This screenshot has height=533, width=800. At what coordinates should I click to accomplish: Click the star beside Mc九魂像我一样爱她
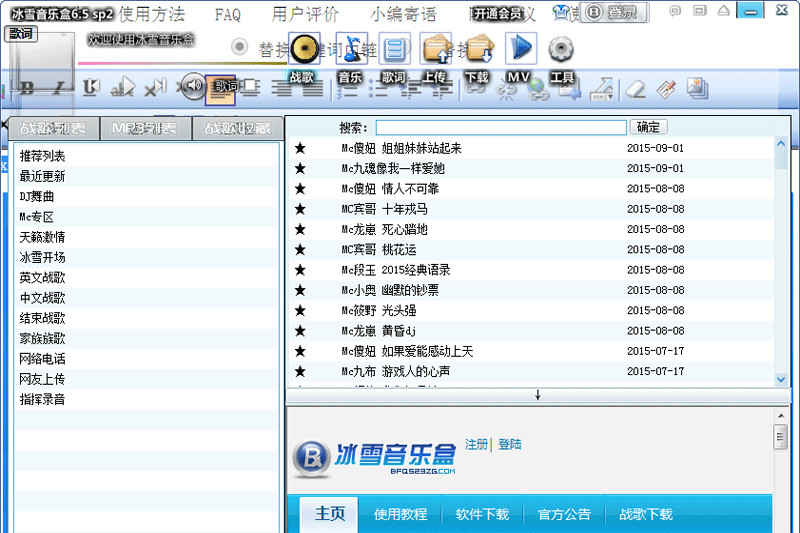[300, 168]
